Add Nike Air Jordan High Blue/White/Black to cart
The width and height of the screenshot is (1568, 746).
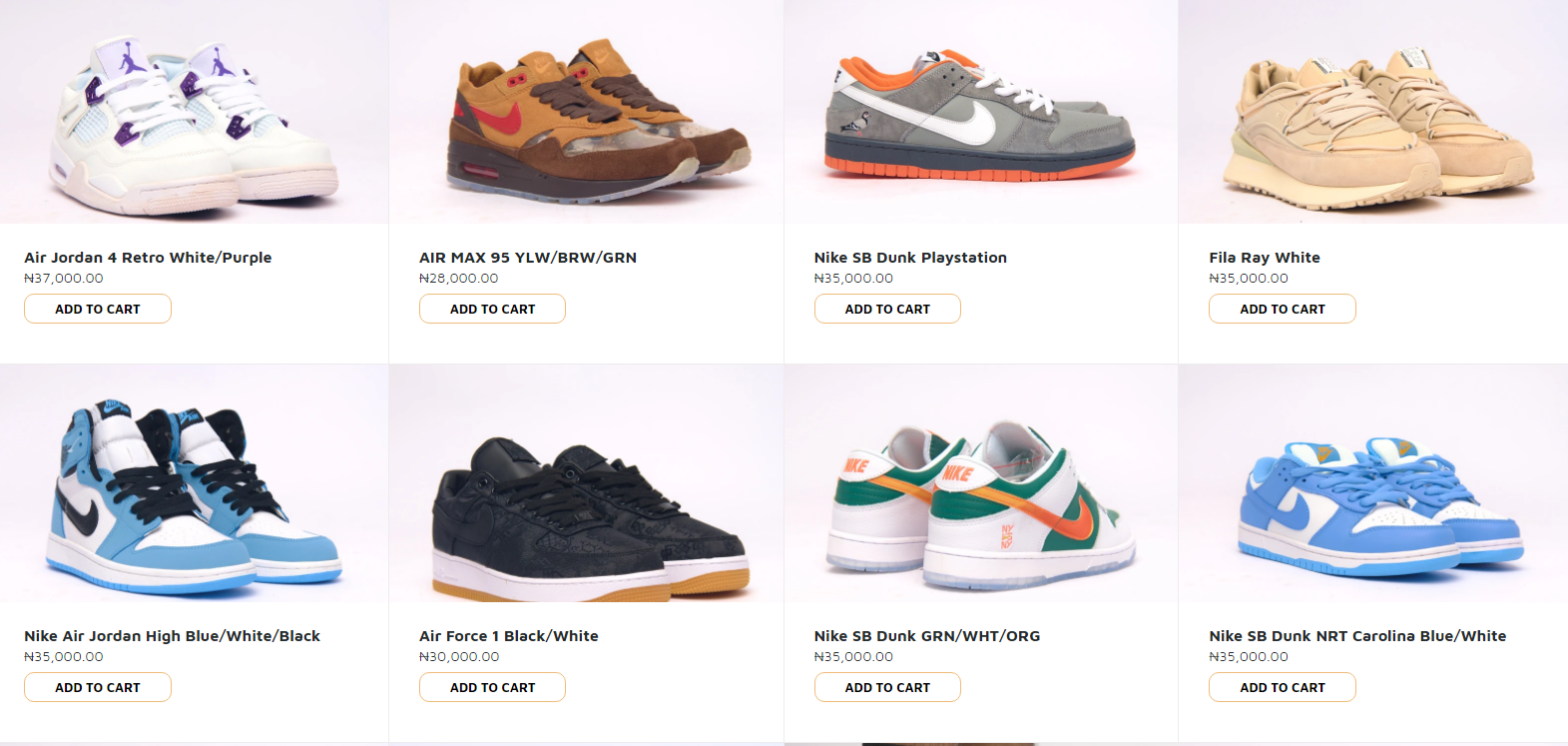click(98, 687)
